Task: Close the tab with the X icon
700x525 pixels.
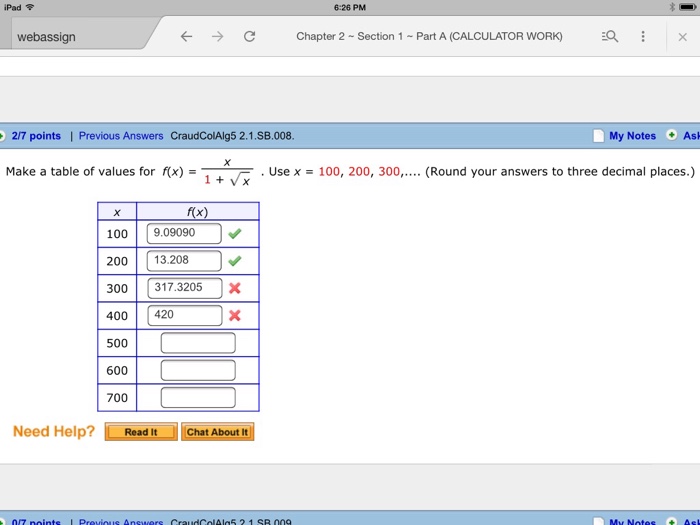Action: pos(683,37)
